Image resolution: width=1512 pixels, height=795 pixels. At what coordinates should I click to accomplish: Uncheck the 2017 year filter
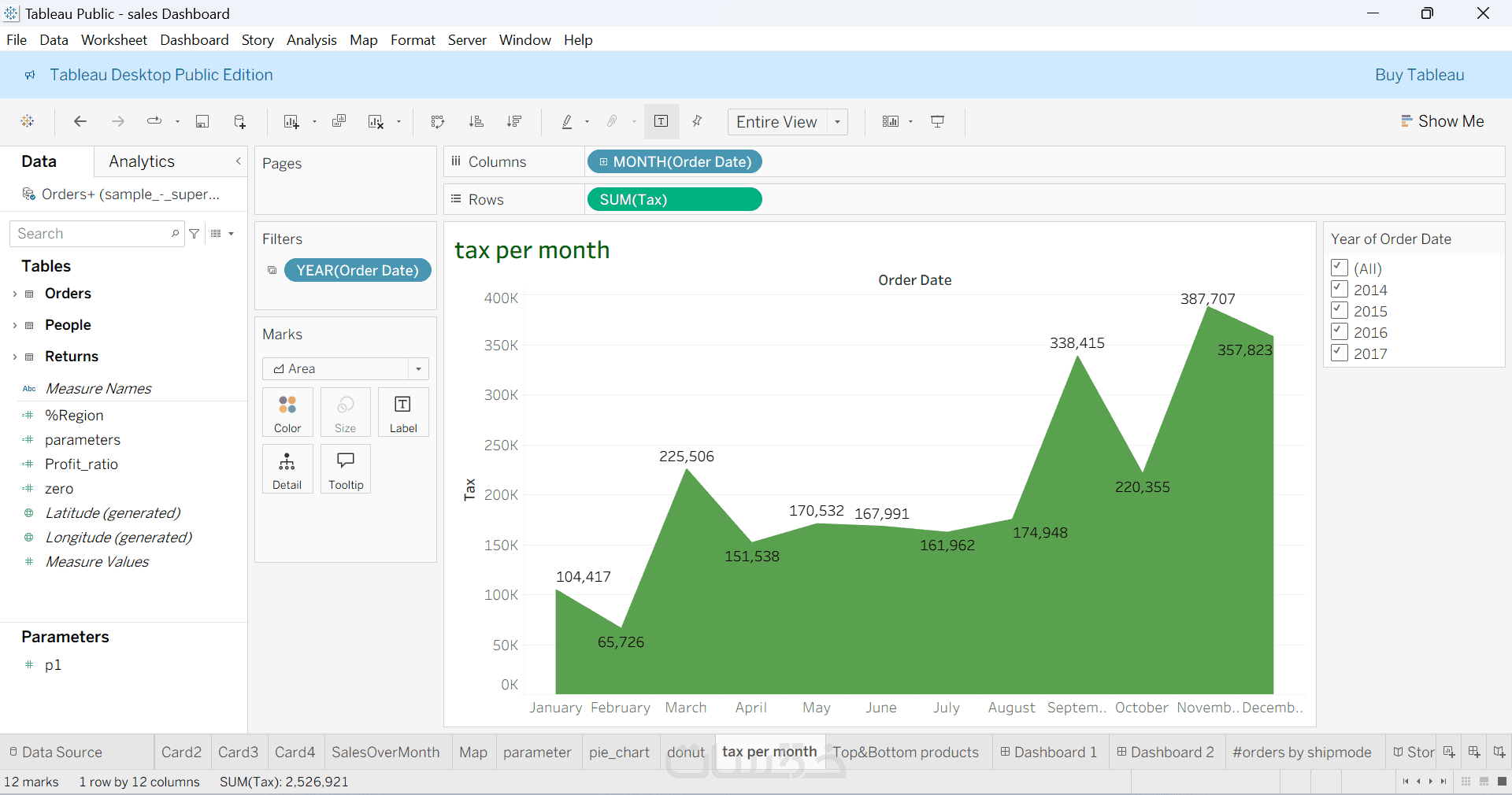point(1339,353)
